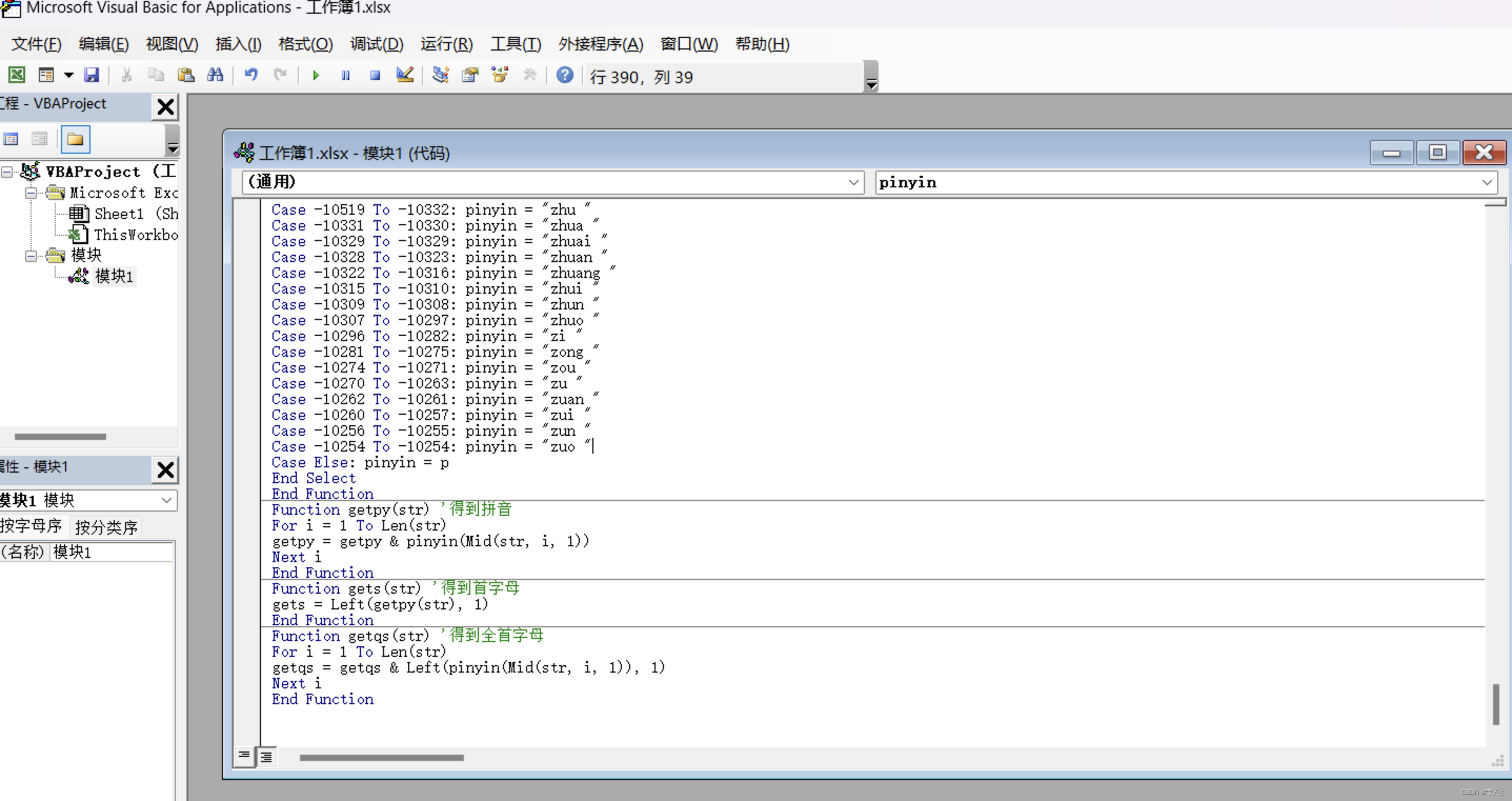1512x801 pixels.
Task: Click the Reset stop icon
Action: [375, 75]
